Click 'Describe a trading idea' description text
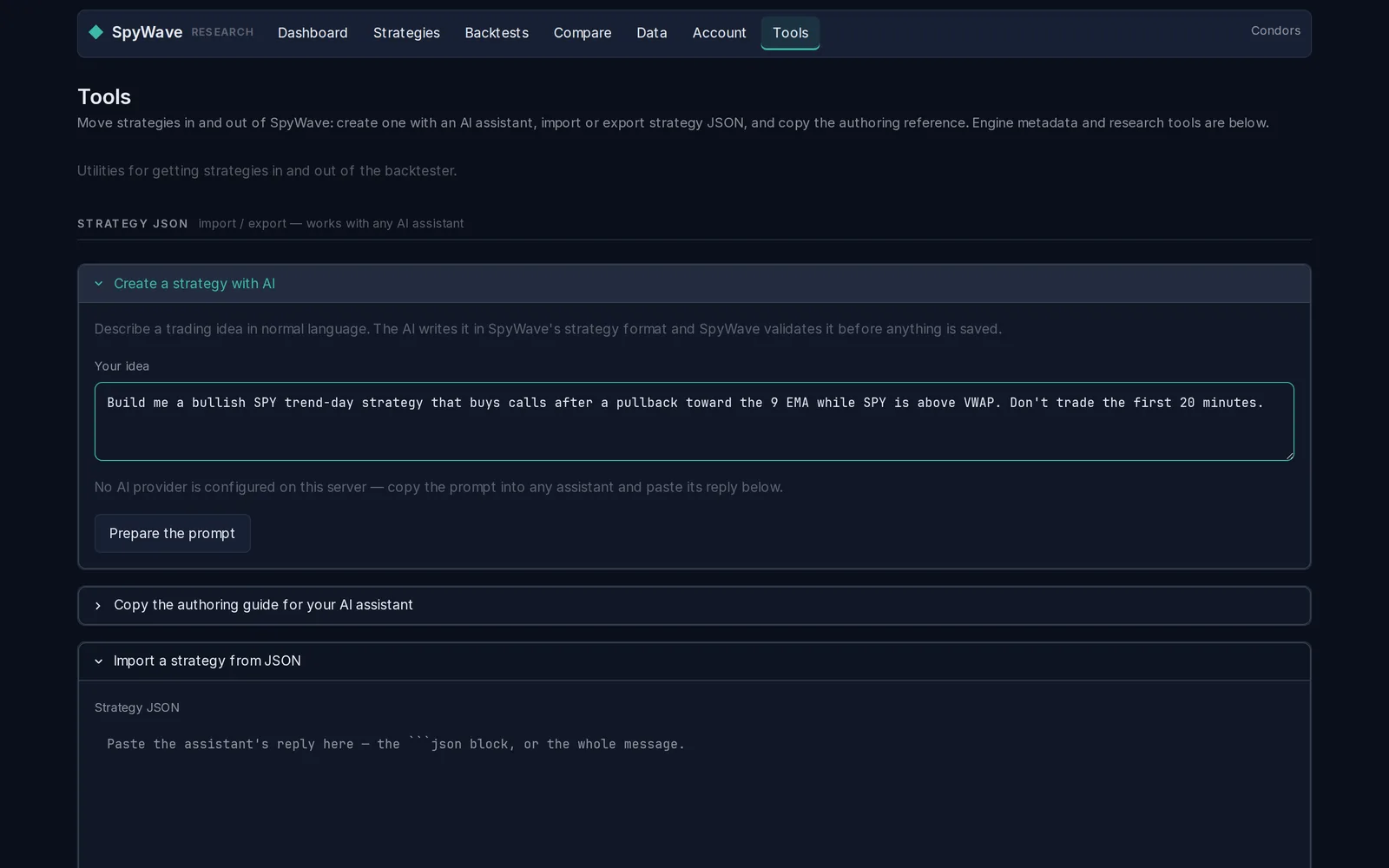Viewport: 1389px width, 868px height. pyautogui.click(x=548, y=329)
